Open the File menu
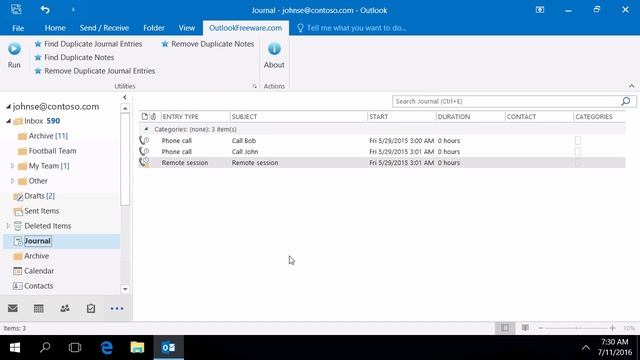Image resolution: width=640 pixels, height=360 pixels. tap(18, 28)
